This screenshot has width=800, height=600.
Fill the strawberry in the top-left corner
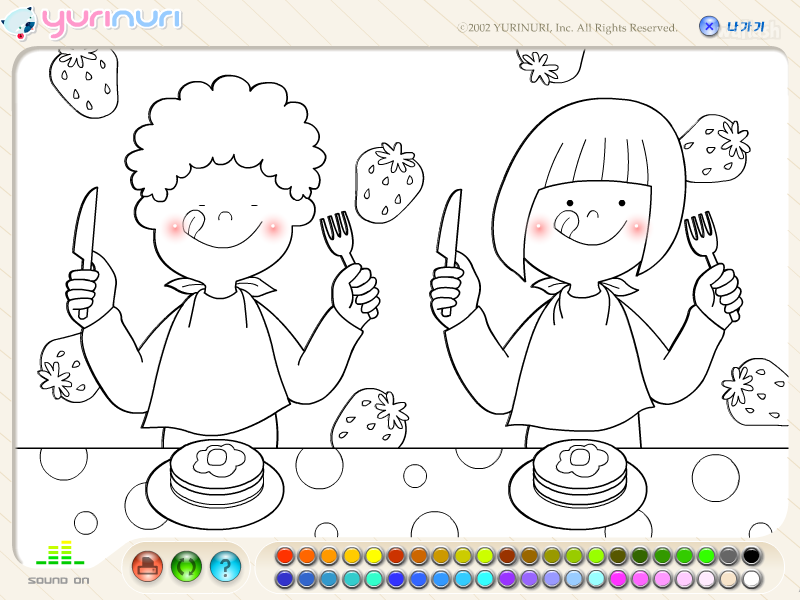[84, 84]
